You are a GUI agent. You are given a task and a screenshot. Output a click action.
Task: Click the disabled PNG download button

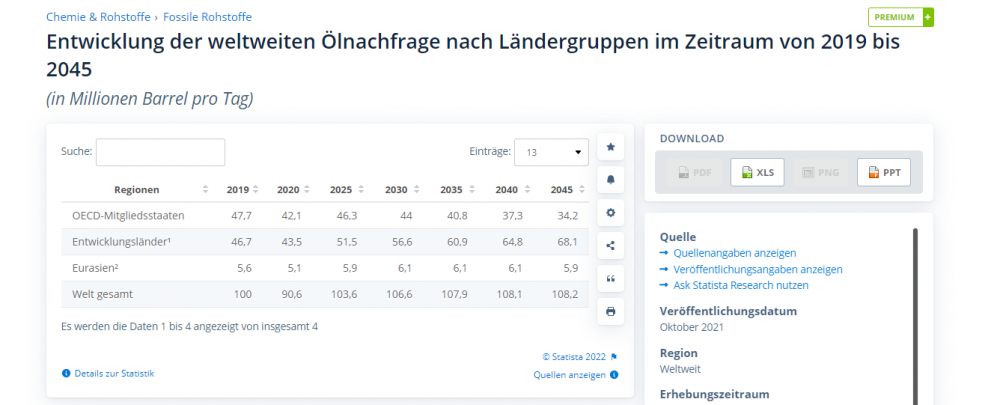[820, 172]
